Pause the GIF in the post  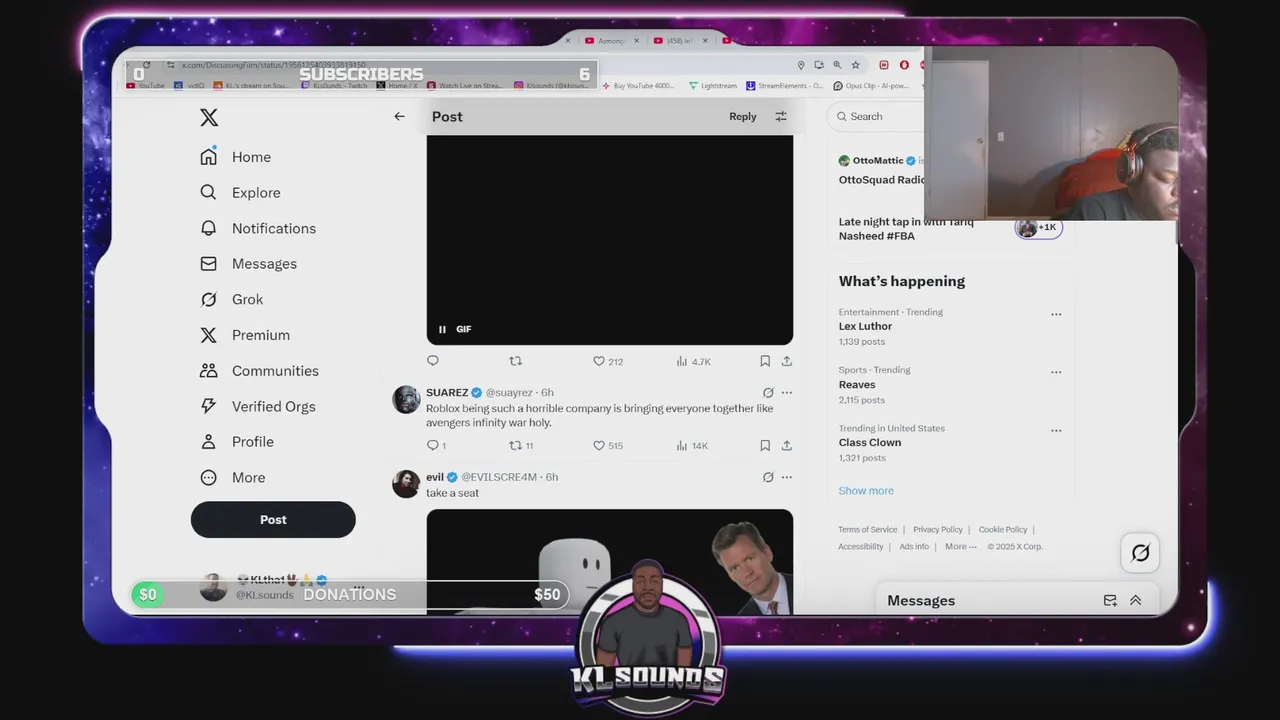coord(442,329)
